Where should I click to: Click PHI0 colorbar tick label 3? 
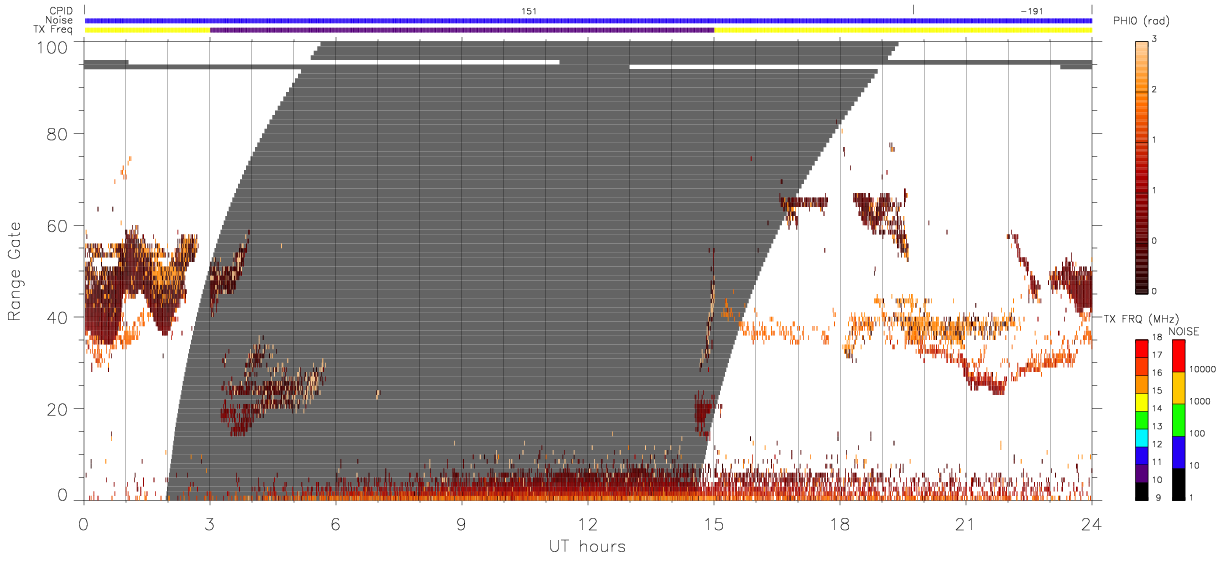tap(1156, 41)
